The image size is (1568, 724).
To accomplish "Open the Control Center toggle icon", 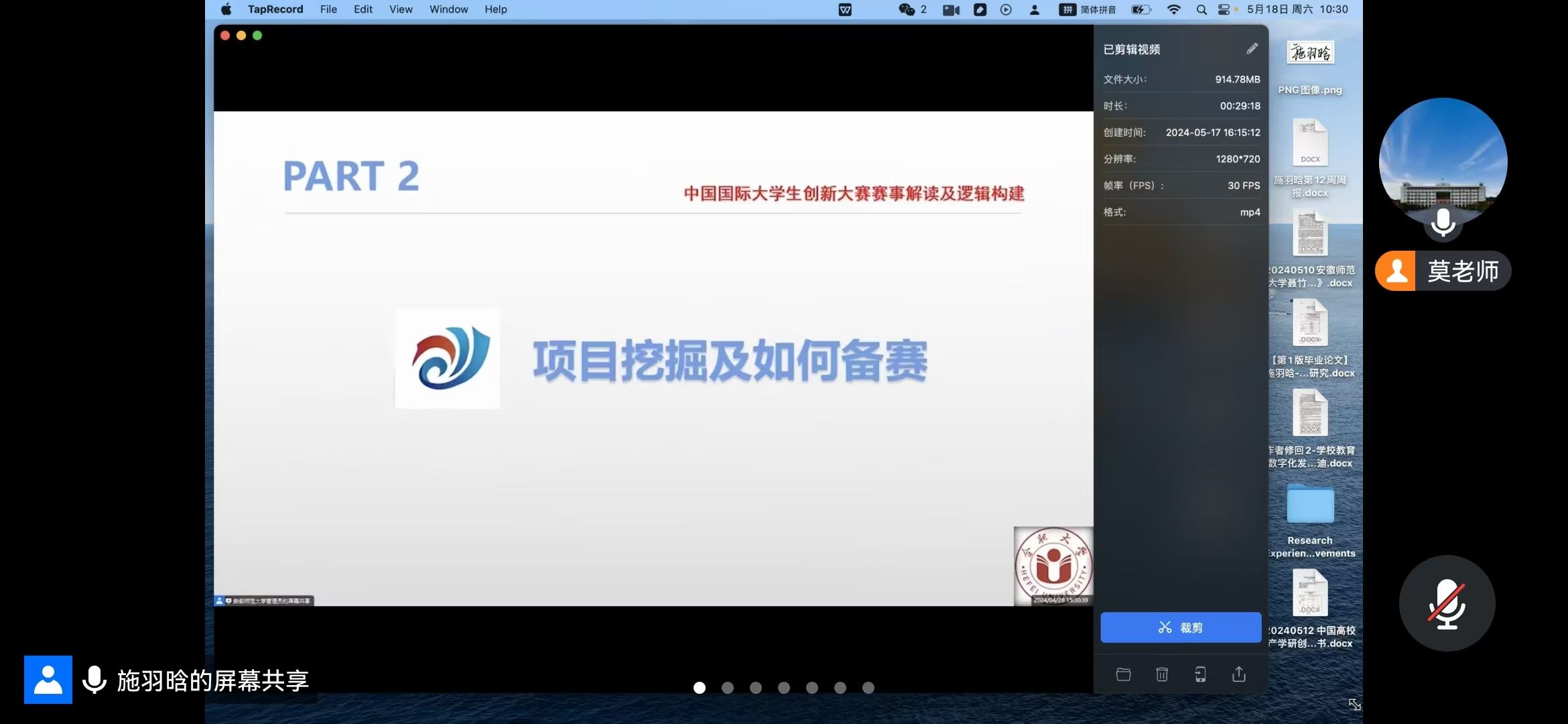I will pyautogui.click(x=1224, y=9).
